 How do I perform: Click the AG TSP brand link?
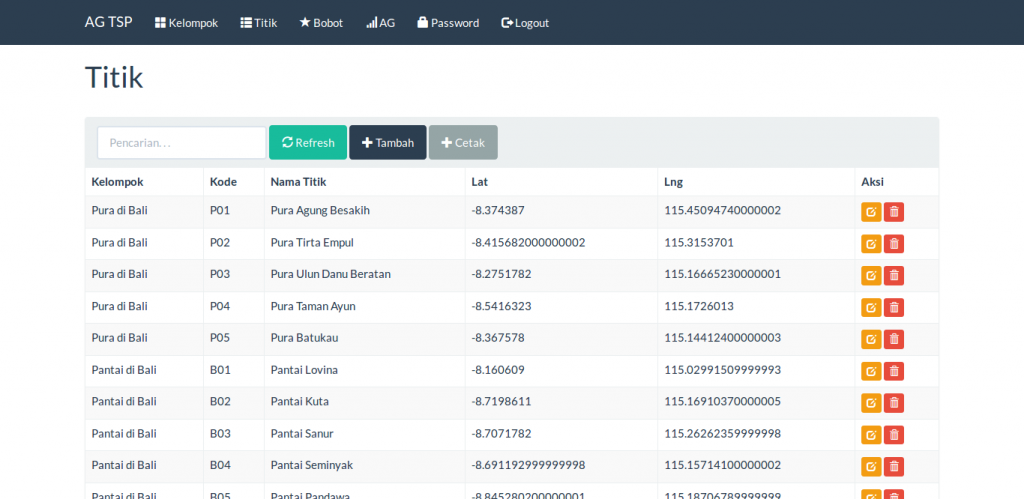pyautogui.click(x=108, y=22)
